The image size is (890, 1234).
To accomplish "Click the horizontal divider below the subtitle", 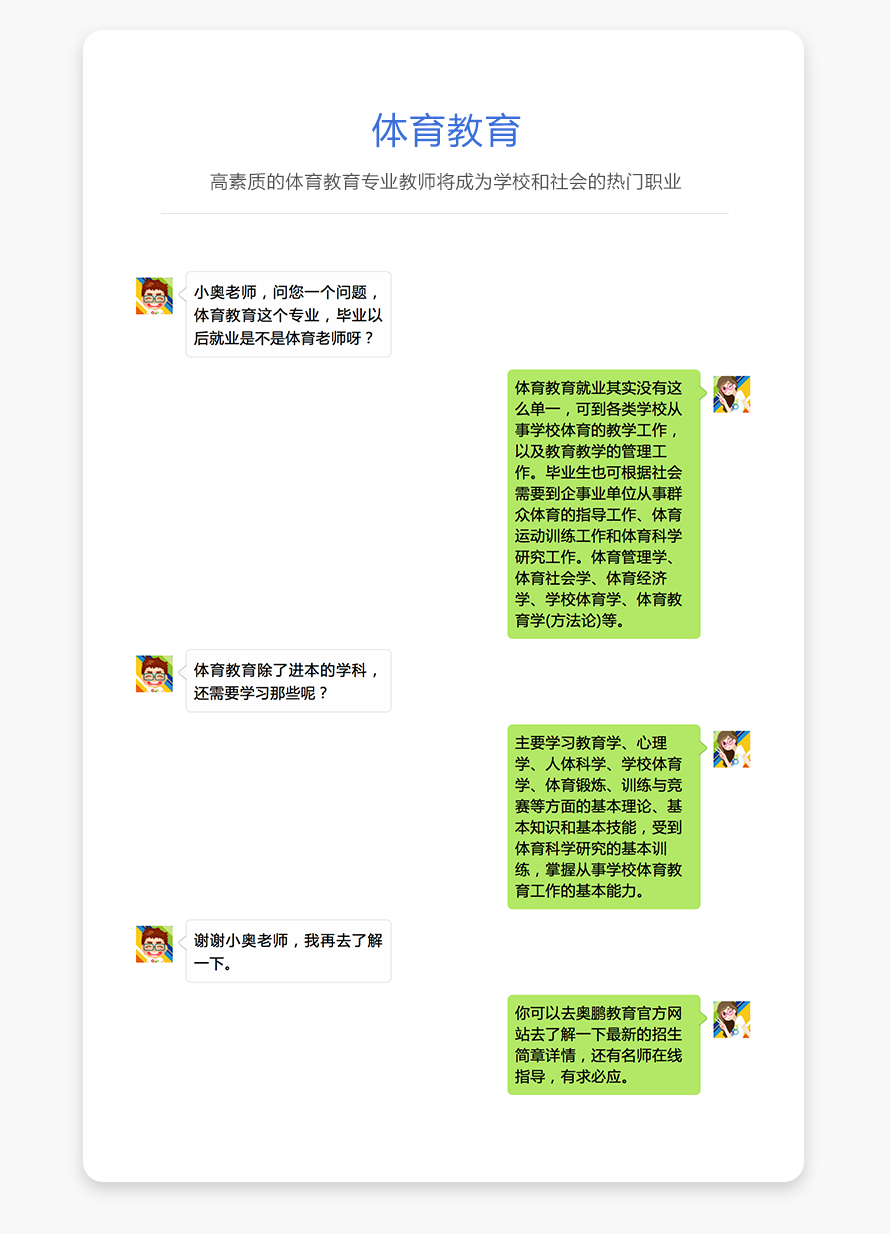I will coord(445,213).
